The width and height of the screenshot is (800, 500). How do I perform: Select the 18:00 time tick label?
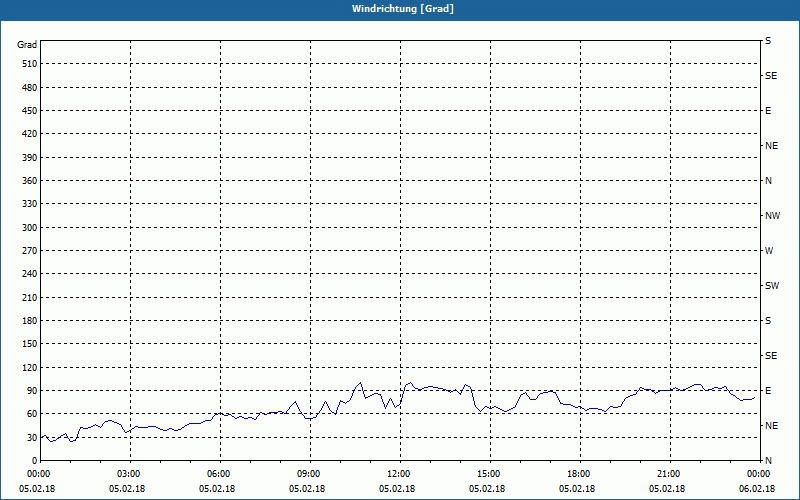(x=580, y=474)
